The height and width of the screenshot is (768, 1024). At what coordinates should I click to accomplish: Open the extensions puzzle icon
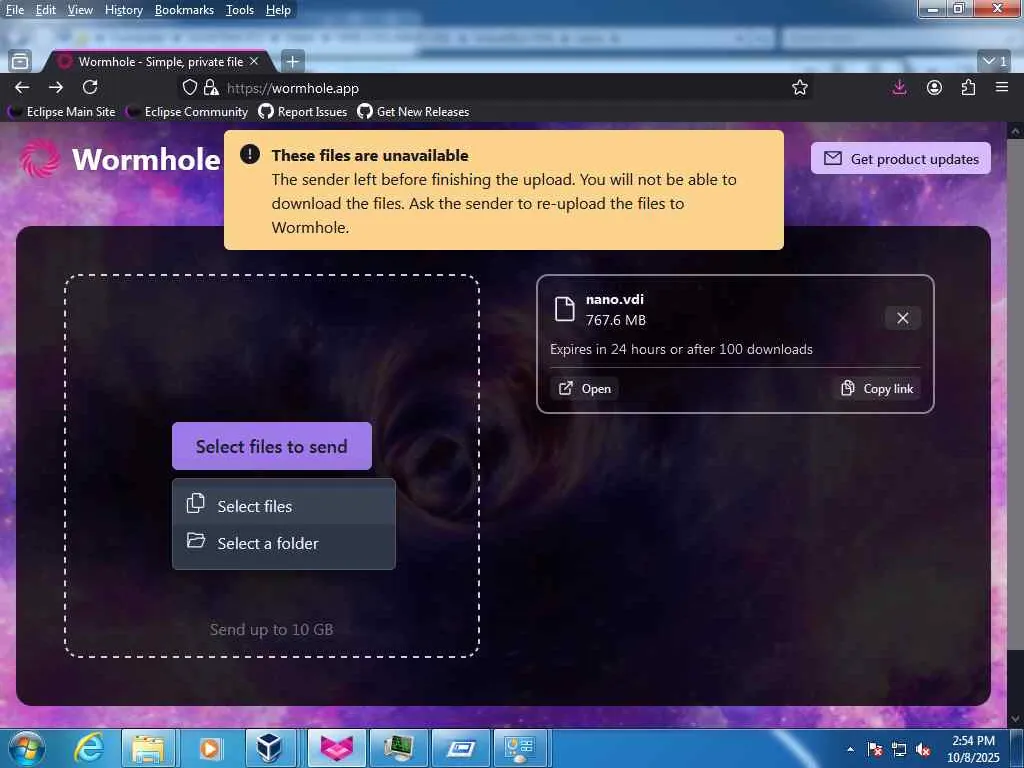tap(968, 88)
